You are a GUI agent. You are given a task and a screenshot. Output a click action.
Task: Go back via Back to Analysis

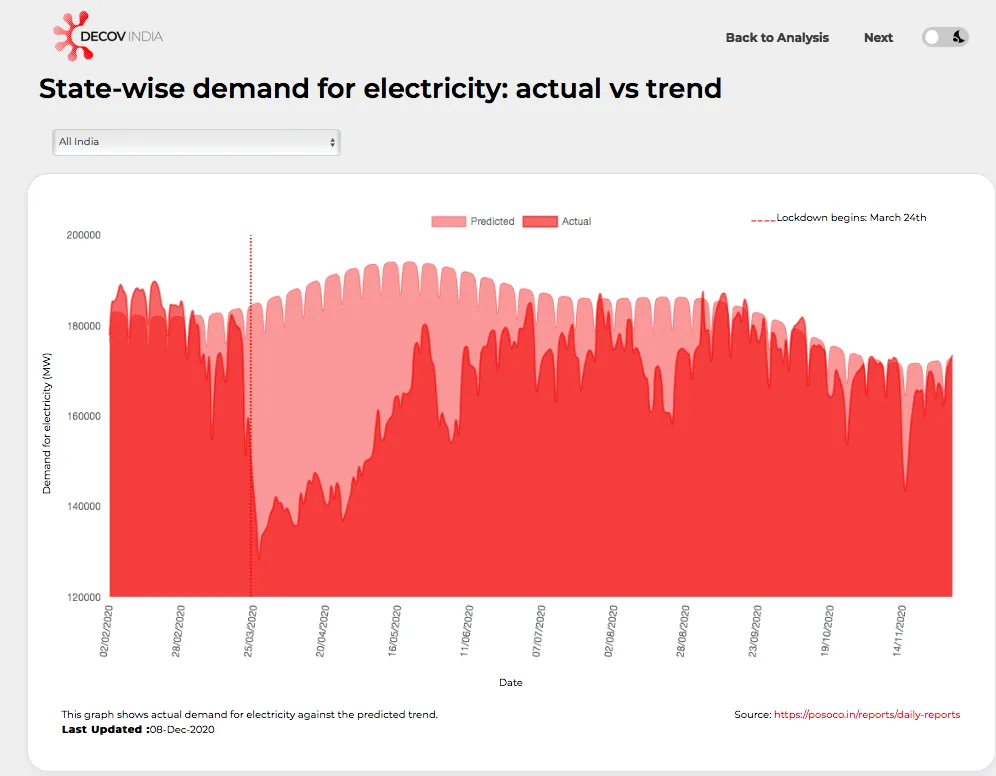tap(777, 37)
